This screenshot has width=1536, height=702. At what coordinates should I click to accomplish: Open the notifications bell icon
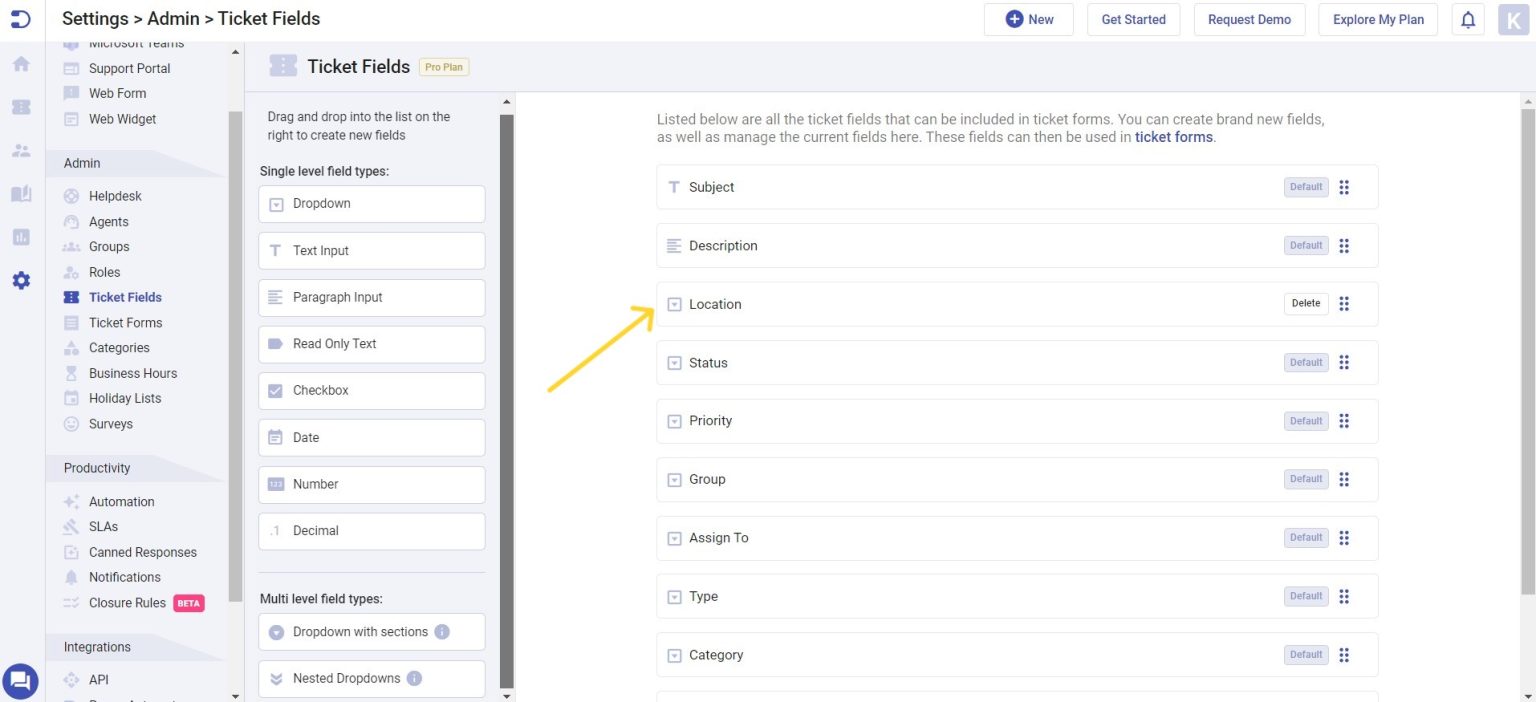pos(1468,19)
